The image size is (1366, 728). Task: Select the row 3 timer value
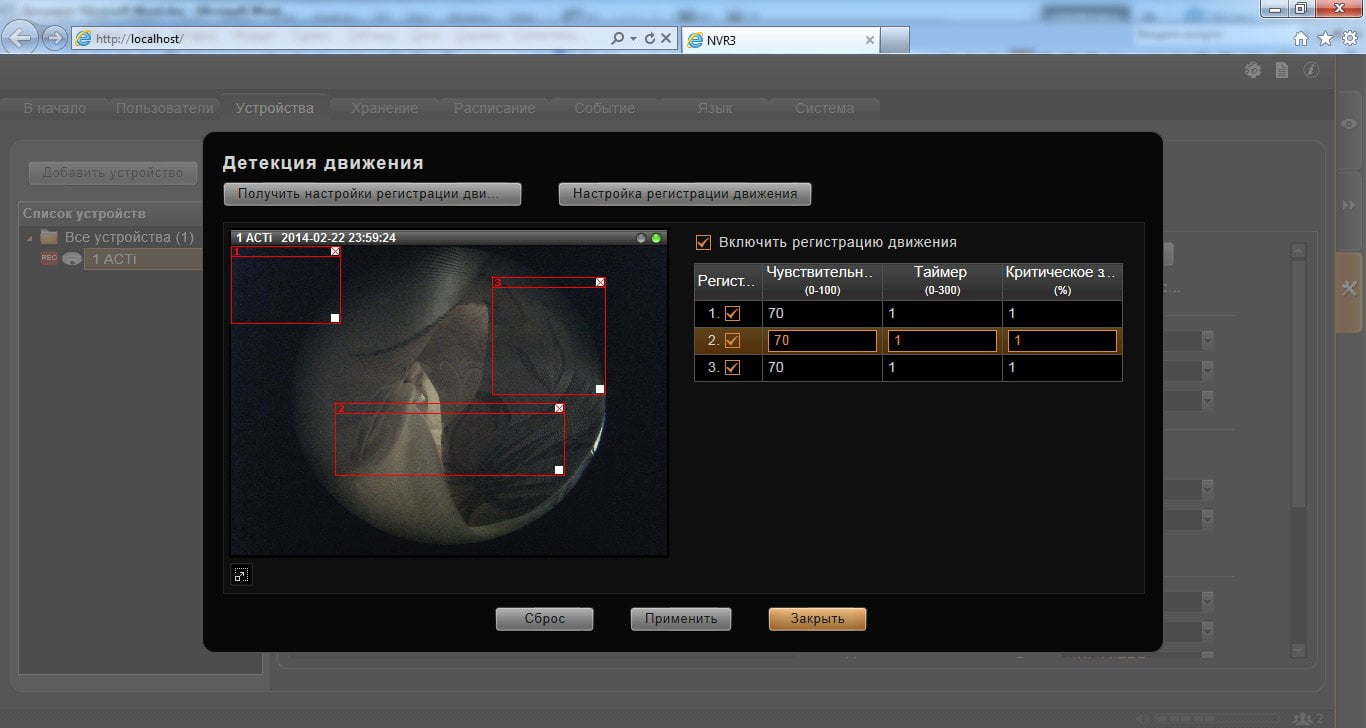[894, 367]
